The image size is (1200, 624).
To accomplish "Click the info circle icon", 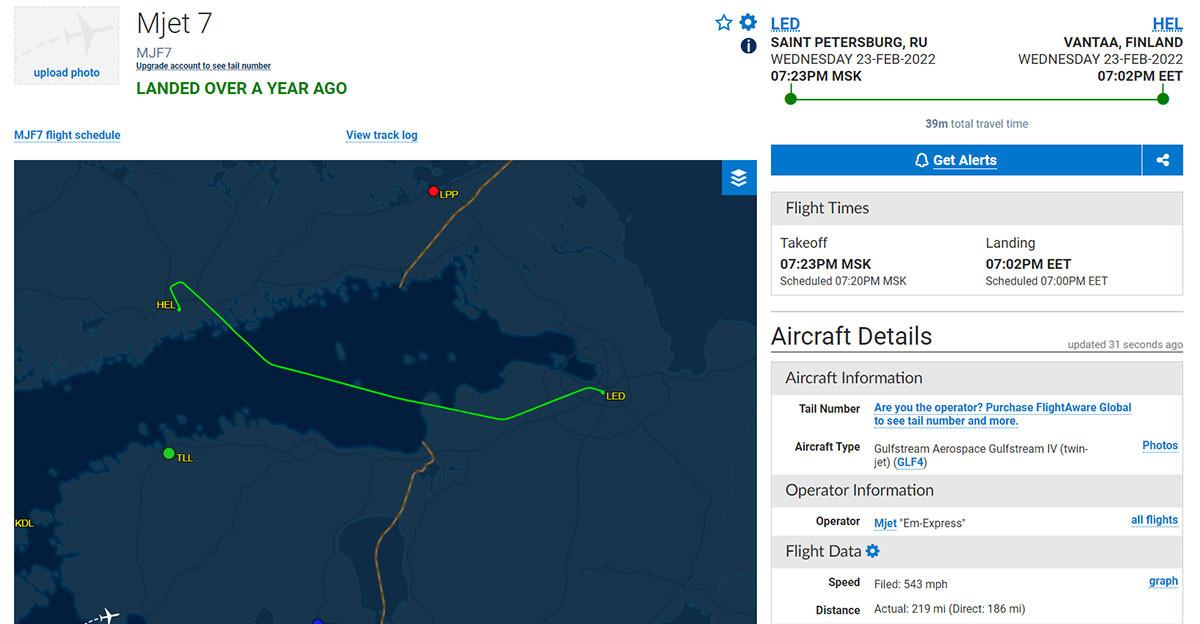I will pyautogui.click(x=748, y=46).
